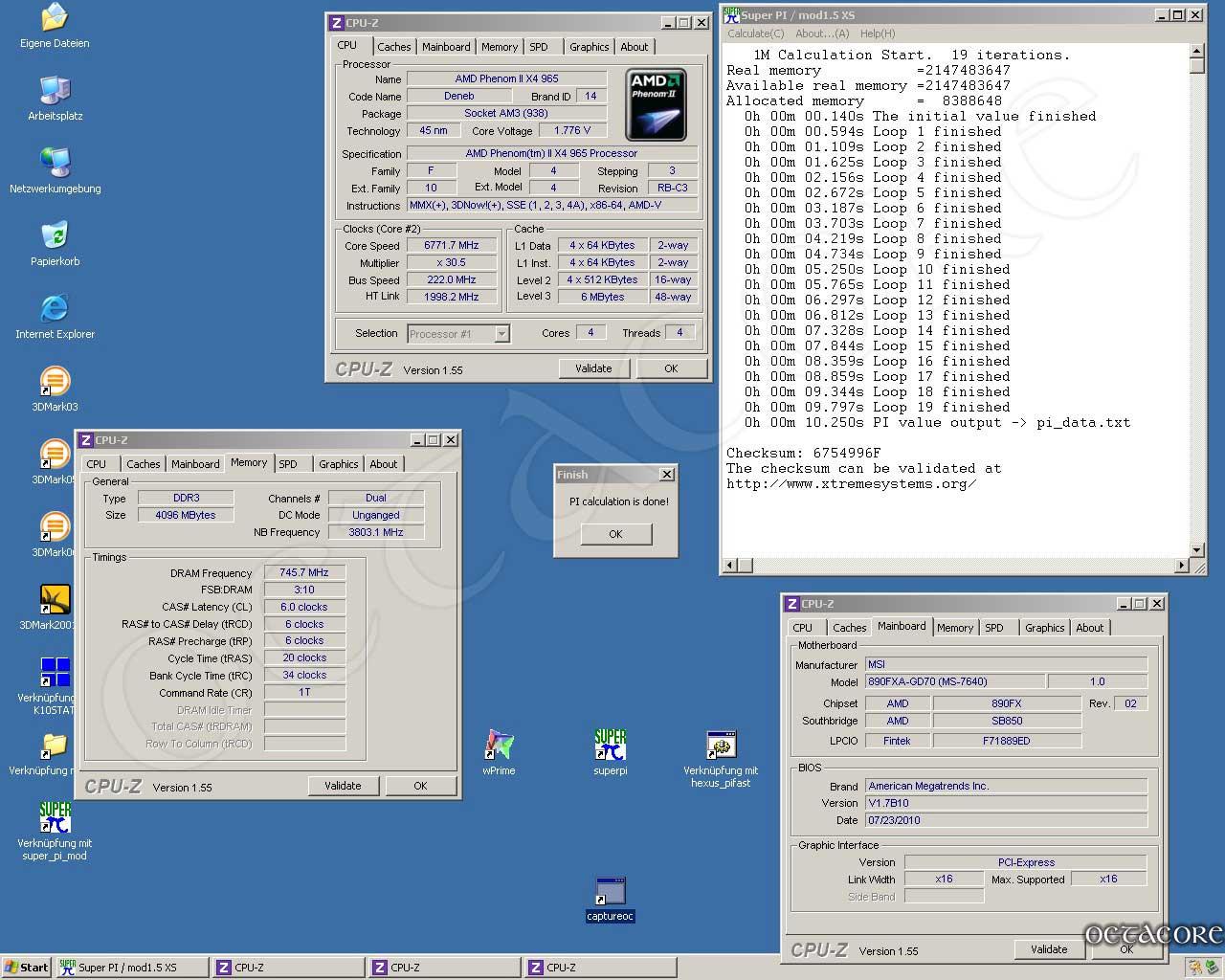This screenshot has height=980, width=1225.
Task: Click the Core Voltage 1.776 V value
Action: click(x=572, y=130)
